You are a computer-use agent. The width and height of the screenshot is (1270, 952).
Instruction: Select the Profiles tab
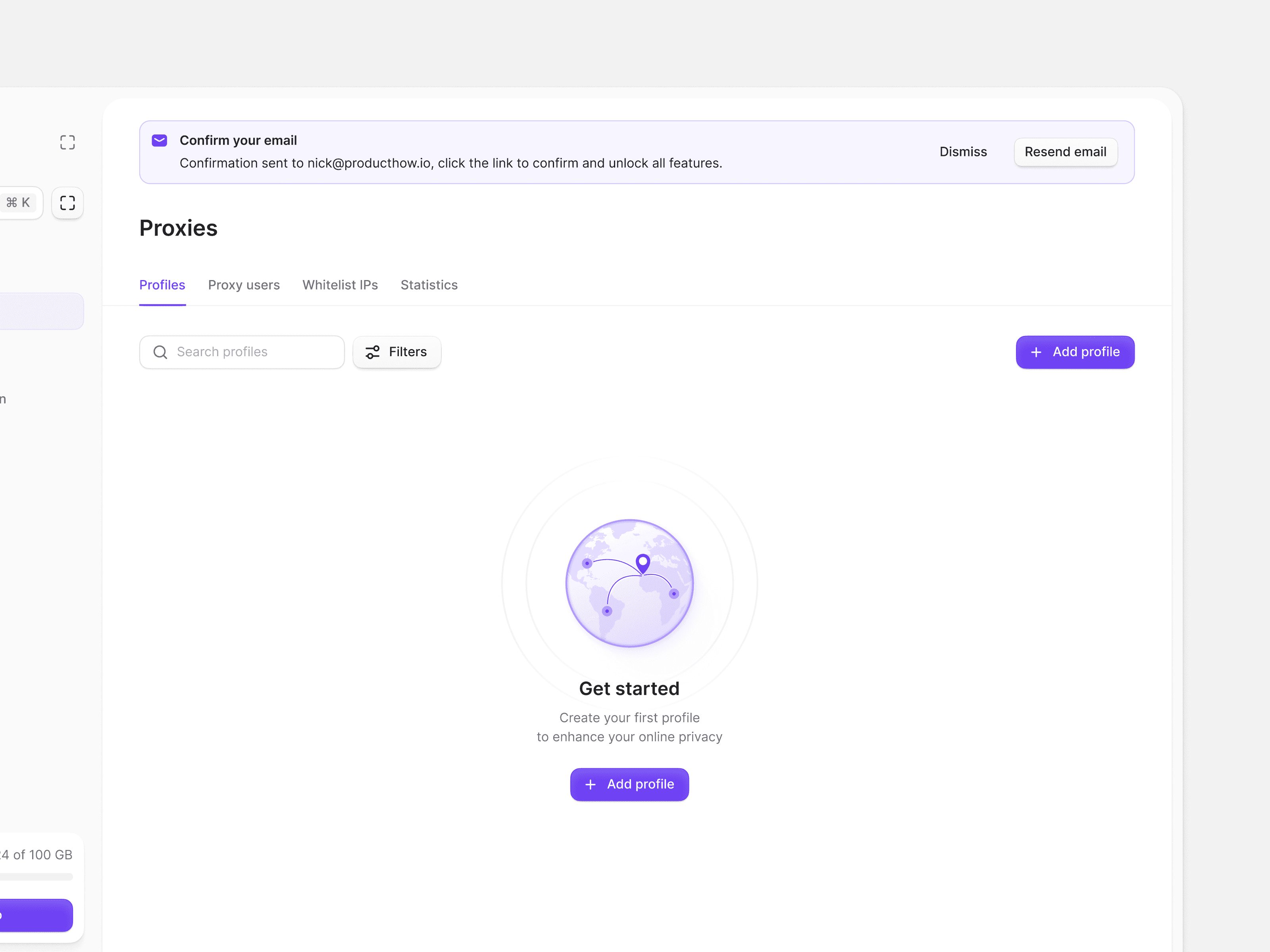(162, 285)
